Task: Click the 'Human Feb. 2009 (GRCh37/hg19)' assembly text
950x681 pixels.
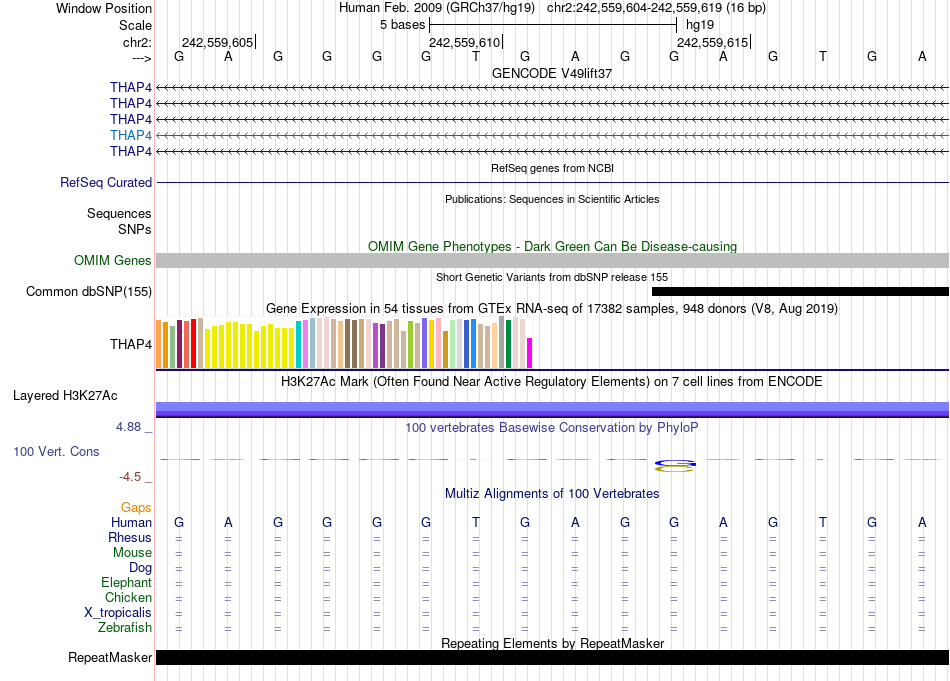Action: click(437, 8)
